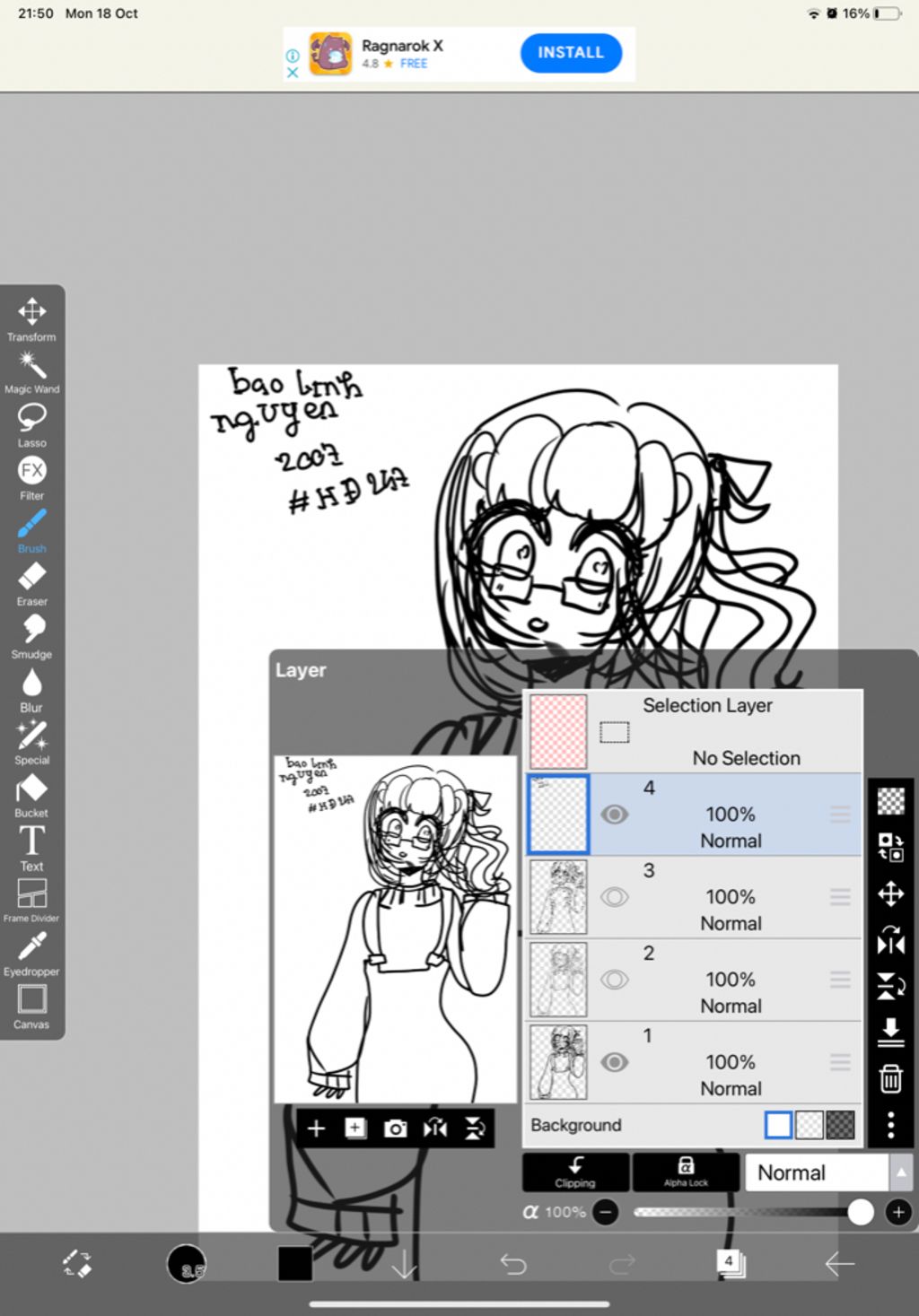Screen dimensions: 919x1316
Task: Open the three-dot more options menu
Action: 890,1125
